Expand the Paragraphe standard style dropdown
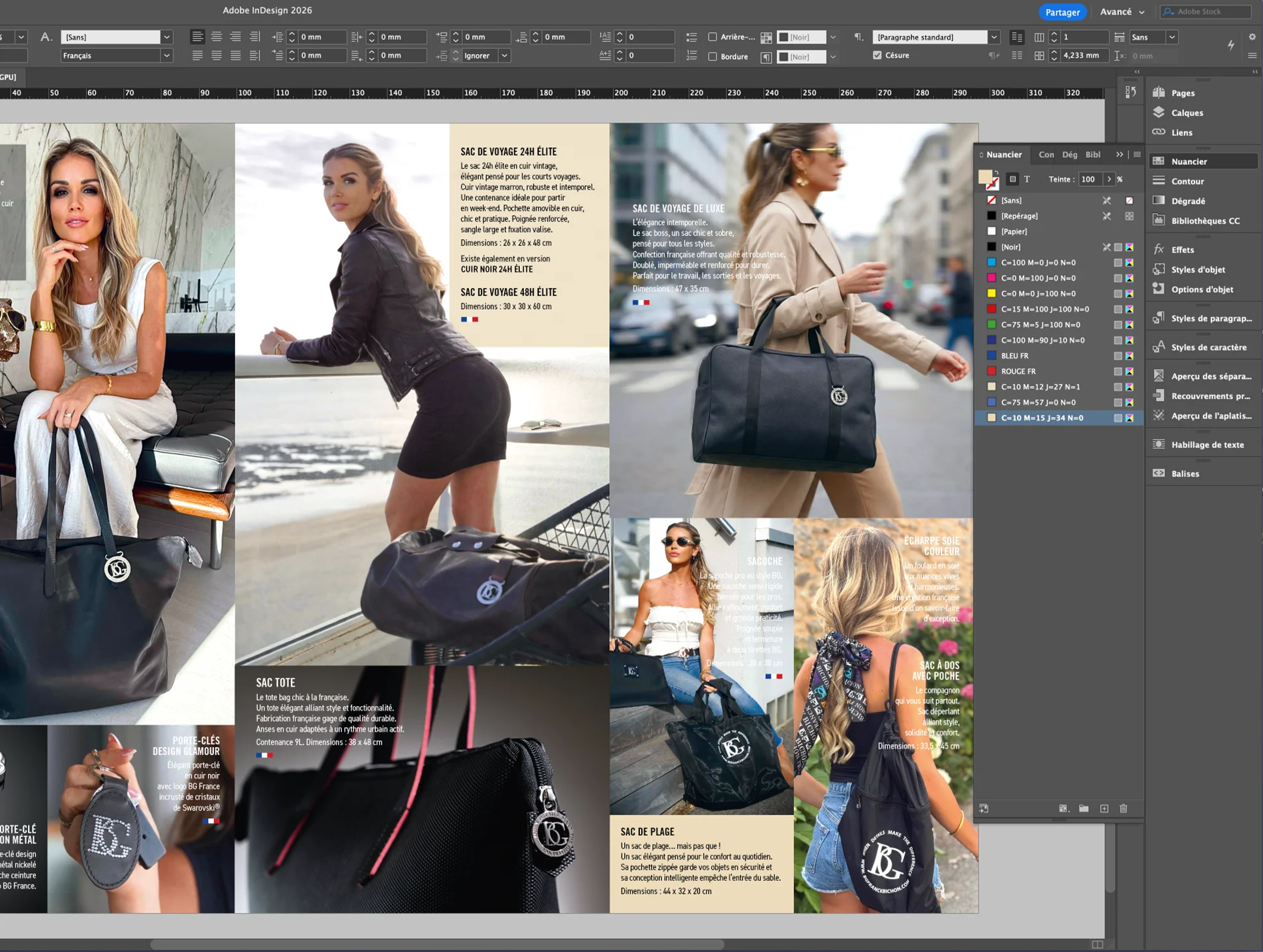The height and width of the screenshot is (952, 1263). (994, 37)
